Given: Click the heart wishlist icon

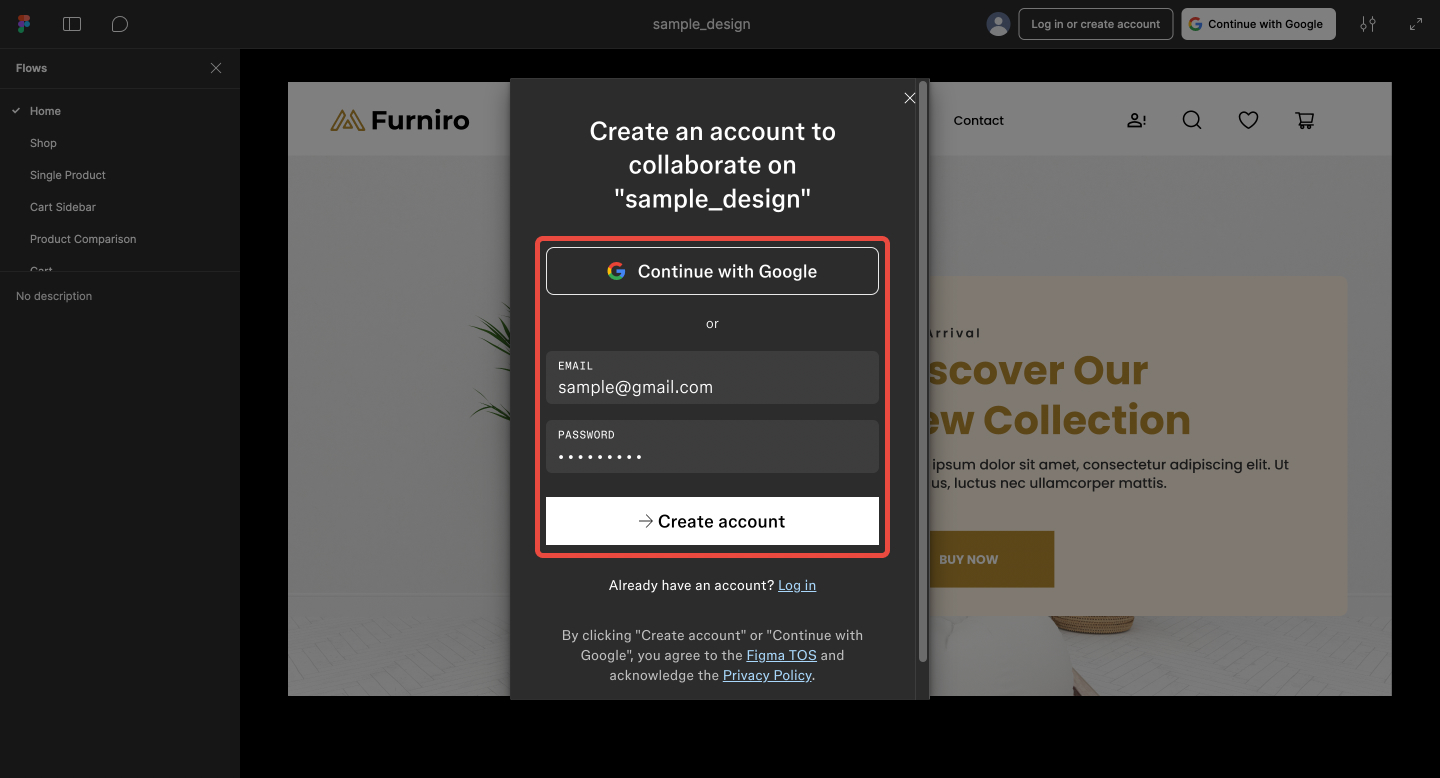Looking at the screenshot, I should pos(1248,120).
